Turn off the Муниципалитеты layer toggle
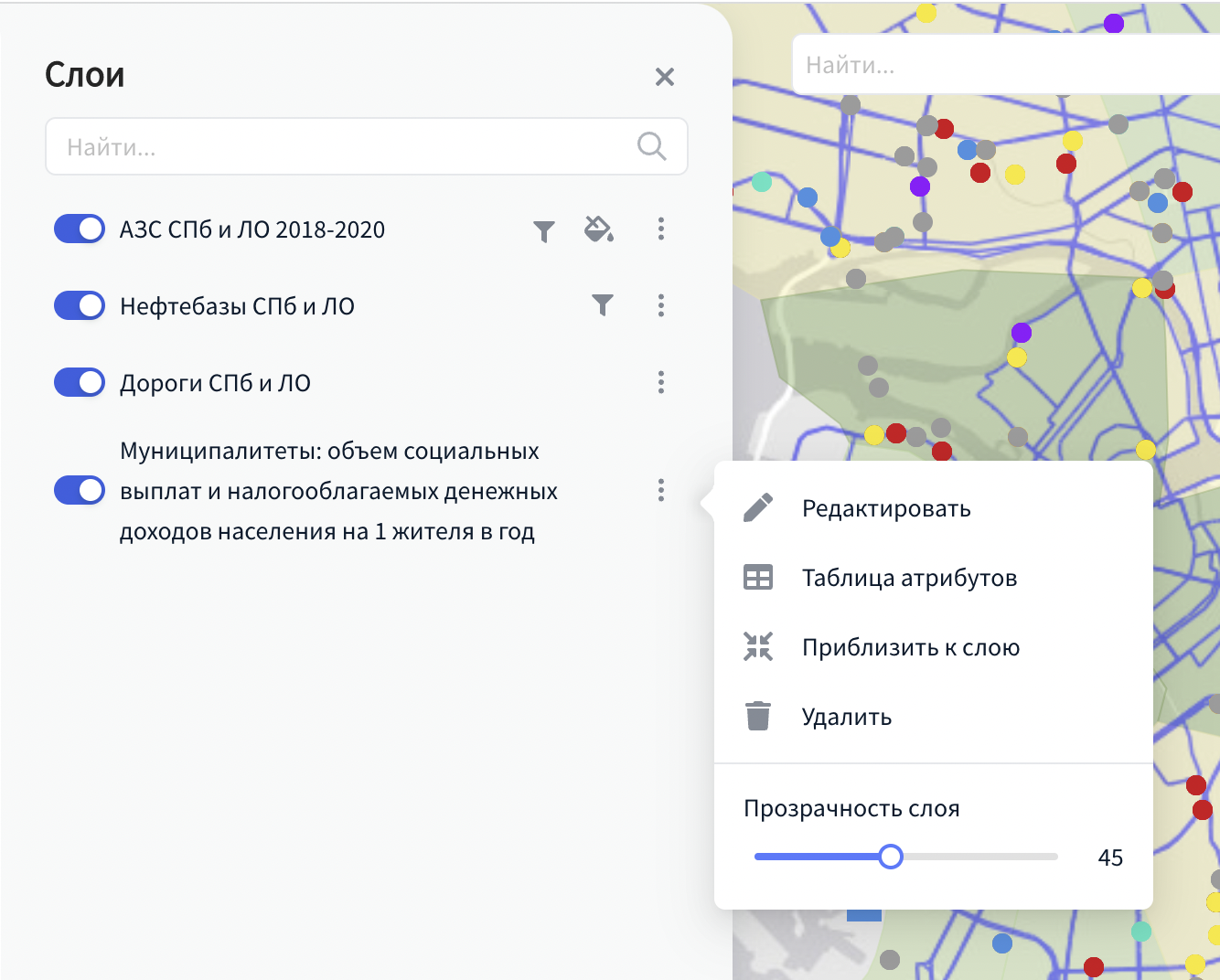 pos(80,490)
